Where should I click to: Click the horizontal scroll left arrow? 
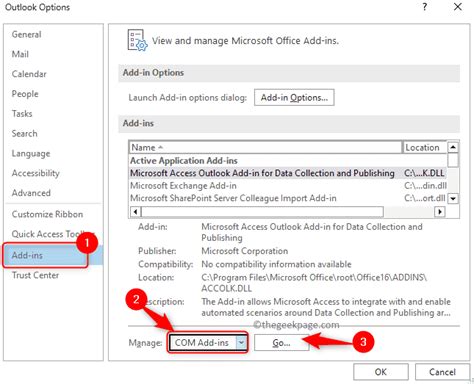click(135, 211)
